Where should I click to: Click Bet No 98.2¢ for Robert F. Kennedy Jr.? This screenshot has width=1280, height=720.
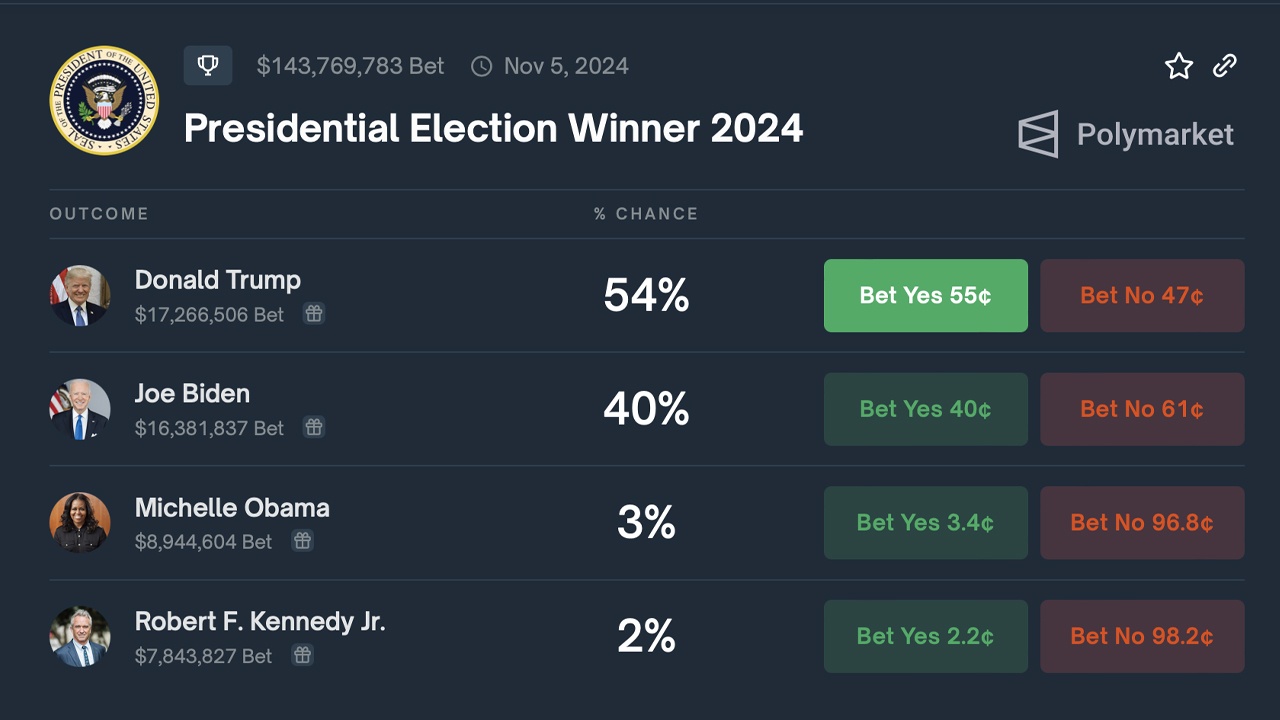click(x=1142, y=636)
